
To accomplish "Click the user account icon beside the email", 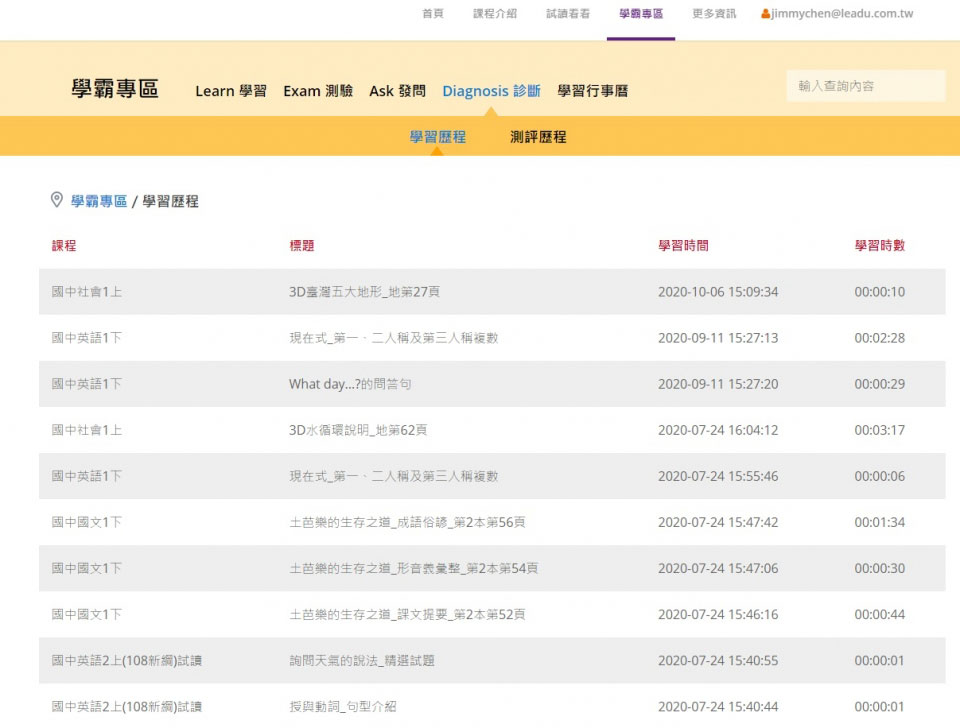I will pyautogui.click(x=766, y=14).
